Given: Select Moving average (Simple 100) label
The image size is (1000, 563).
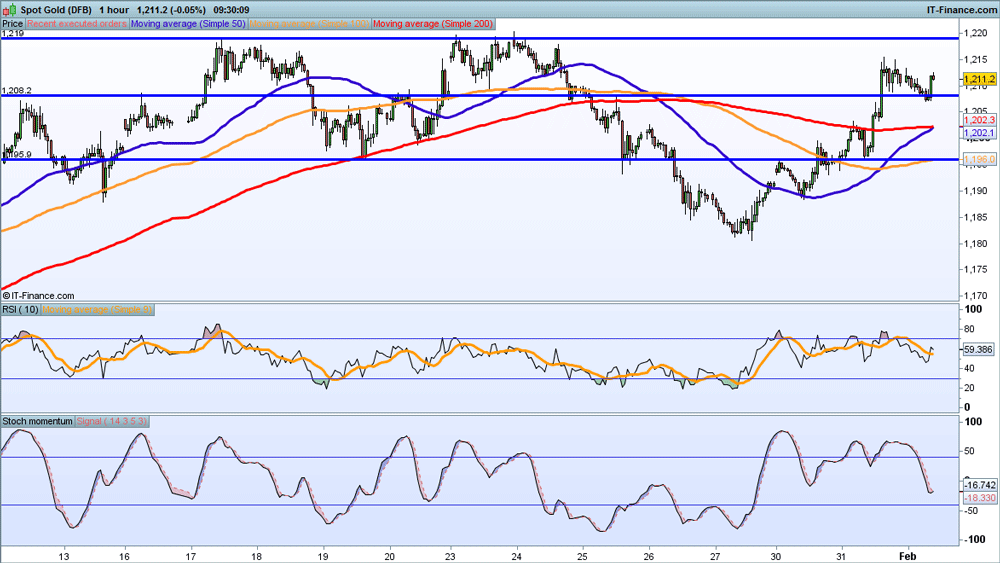Looking at the screenshot, I should [x=309, y=24].
